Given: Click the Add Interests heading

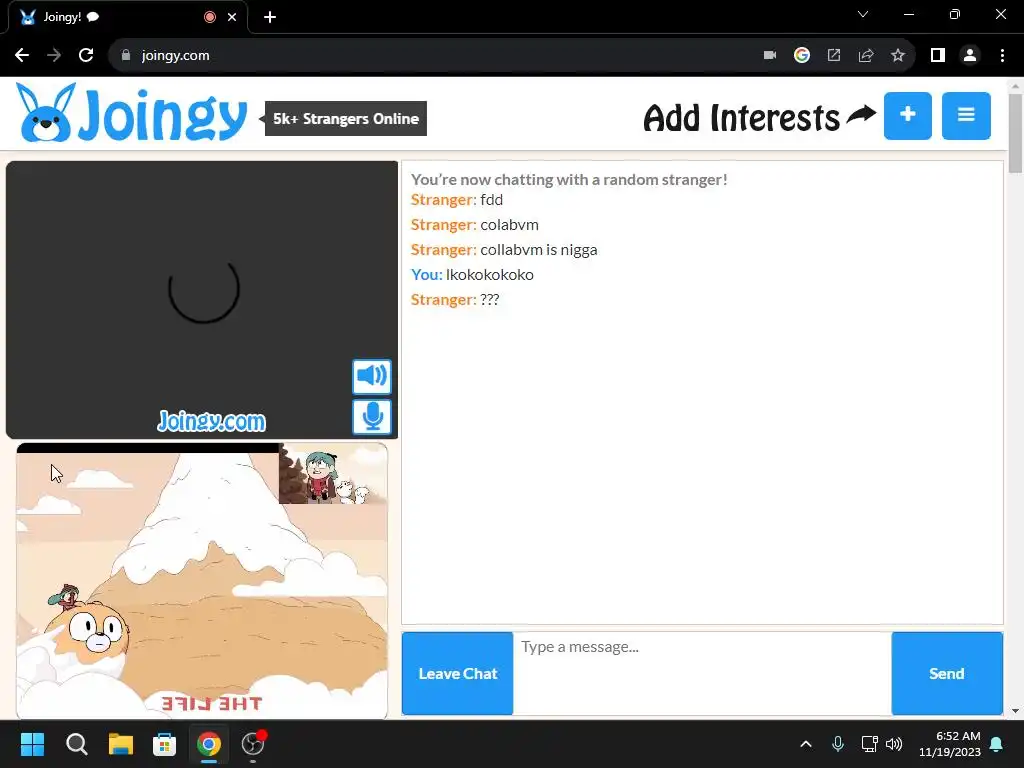Looking at the screenshot, I should [741, 118].
